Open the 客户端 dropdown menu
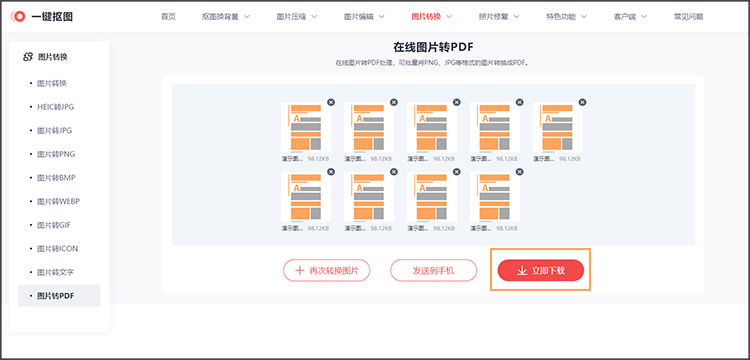Image resolution: width=750 pixels, height=360 pixels. (x=630, y=17)
